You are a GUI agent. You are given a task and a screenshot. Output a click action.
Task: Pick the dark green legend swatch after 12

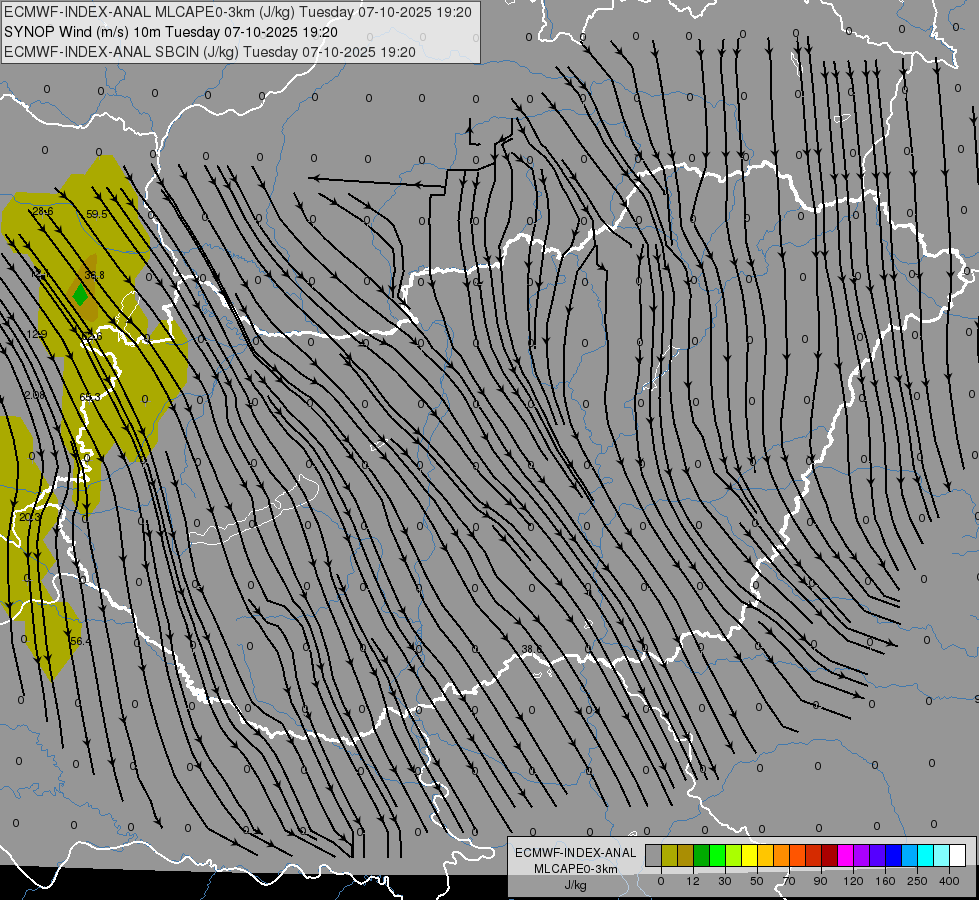pyautogui.click(x=702, y=855)
